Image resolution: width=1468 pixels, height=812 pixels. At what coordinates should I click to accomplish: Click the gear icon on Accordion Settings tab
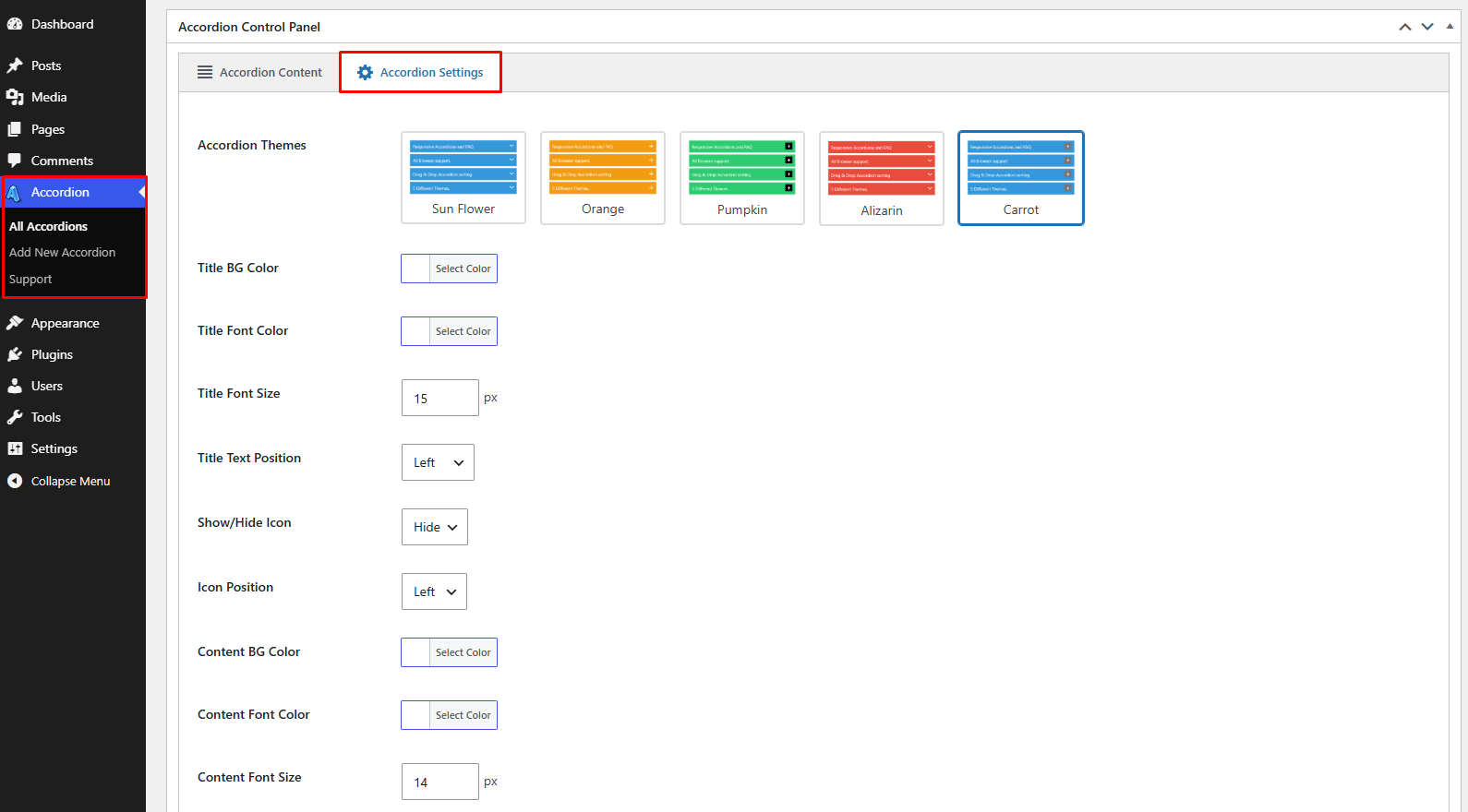(x=366, y=72)
